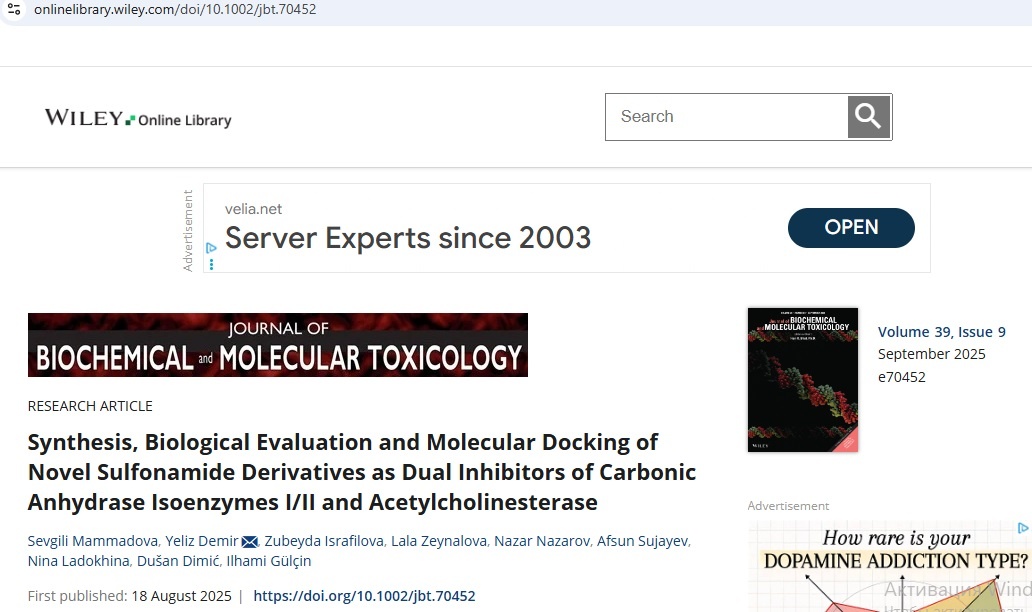Image resolution: width=1032 pixels, height=612 pixels.
Task: Open author Sevgili Mammadova's details
Action: [92, 541]
